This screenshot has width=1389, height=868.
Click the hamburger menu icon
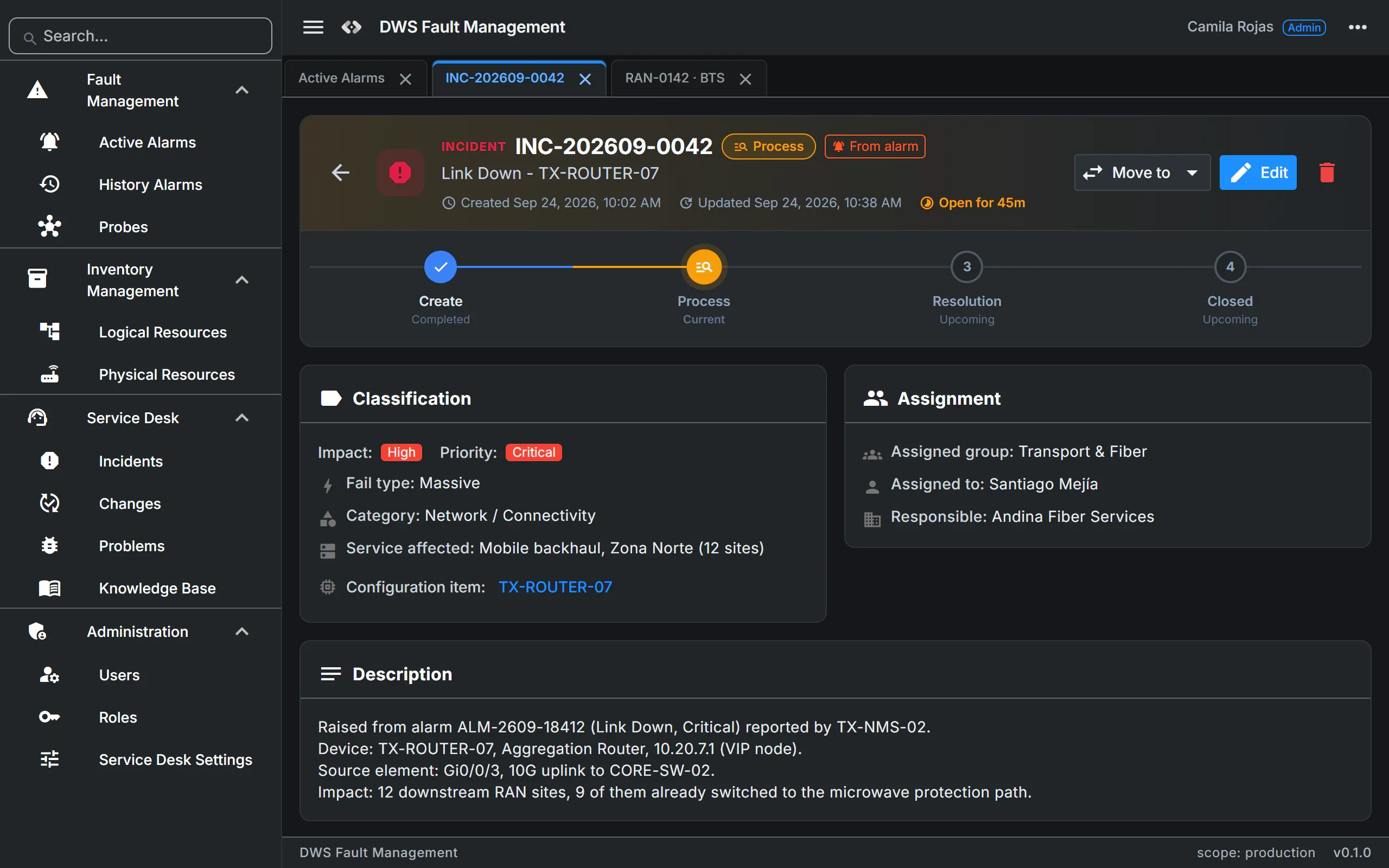coord(313,27)
